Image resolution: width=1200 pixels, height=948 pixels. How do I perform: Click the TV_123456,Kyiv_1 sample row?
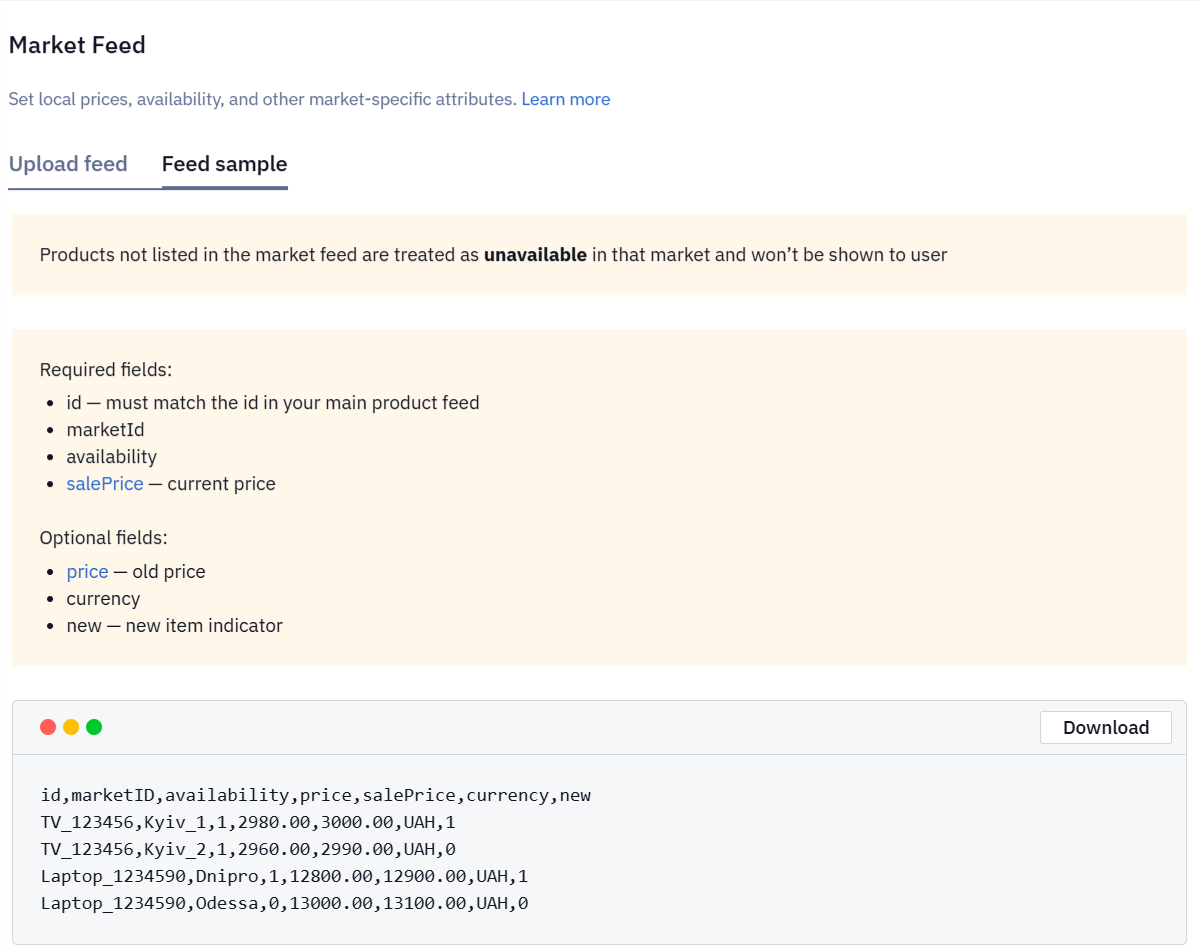coord(248,822)
